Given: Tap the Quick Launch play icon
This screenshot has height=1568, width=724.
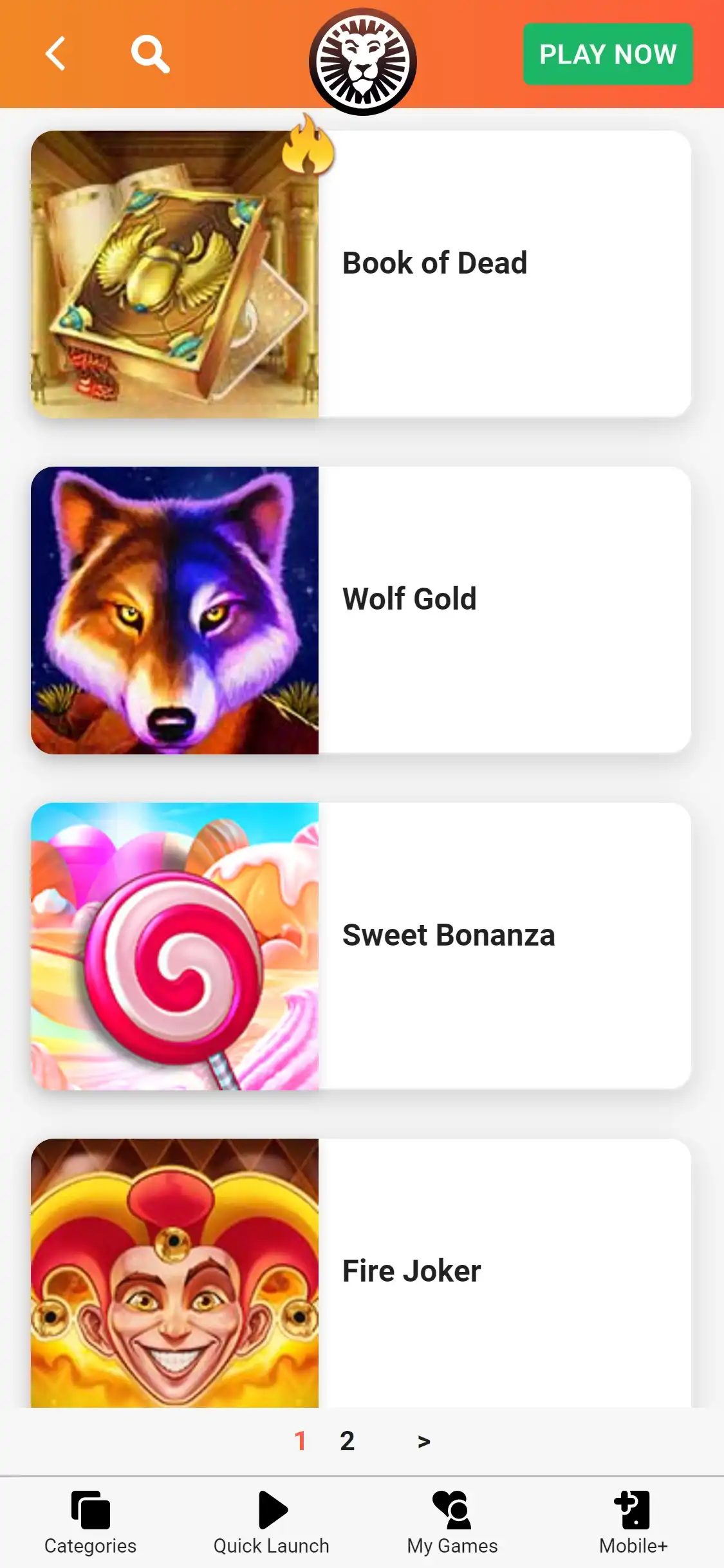Looking at the screenshot, I should [272, 1509].
